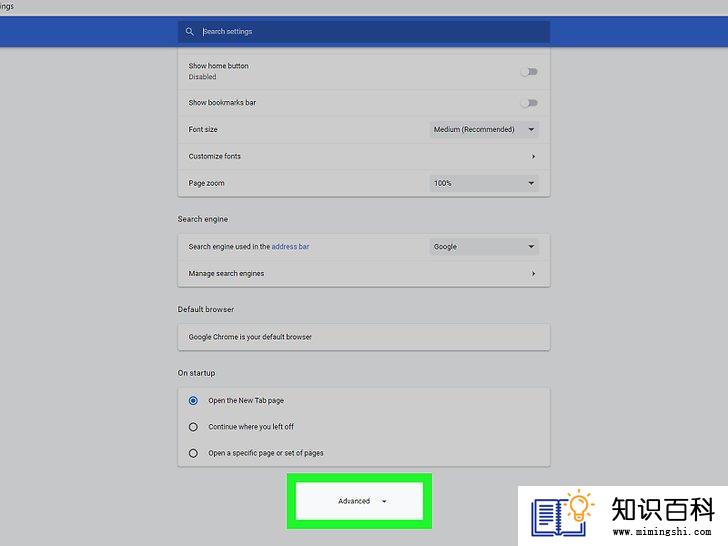
Task: Click the Show home button label
Action: pos(218,66)
